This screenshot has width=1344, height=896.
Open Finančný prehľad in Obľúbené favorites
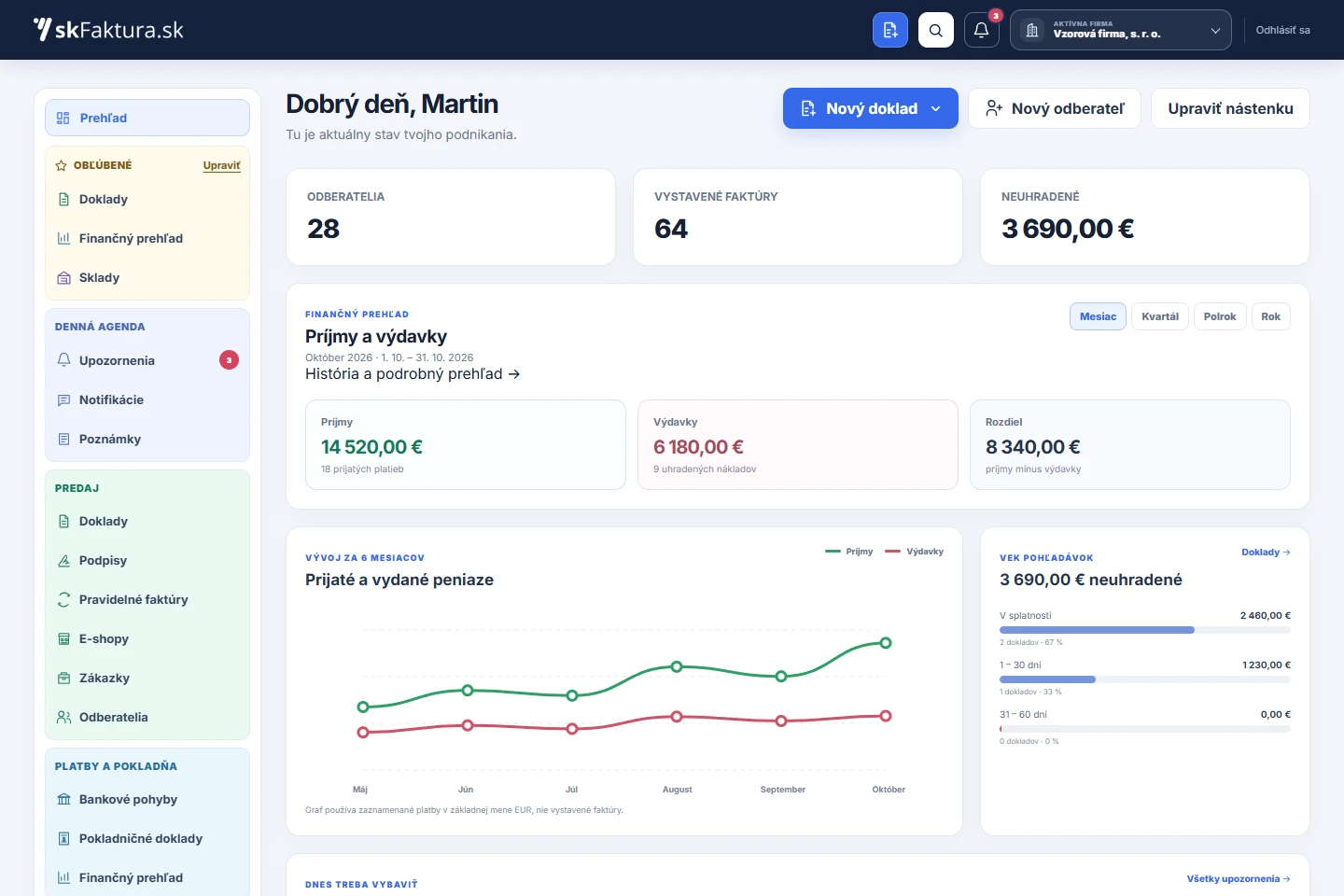pos(147,238)
